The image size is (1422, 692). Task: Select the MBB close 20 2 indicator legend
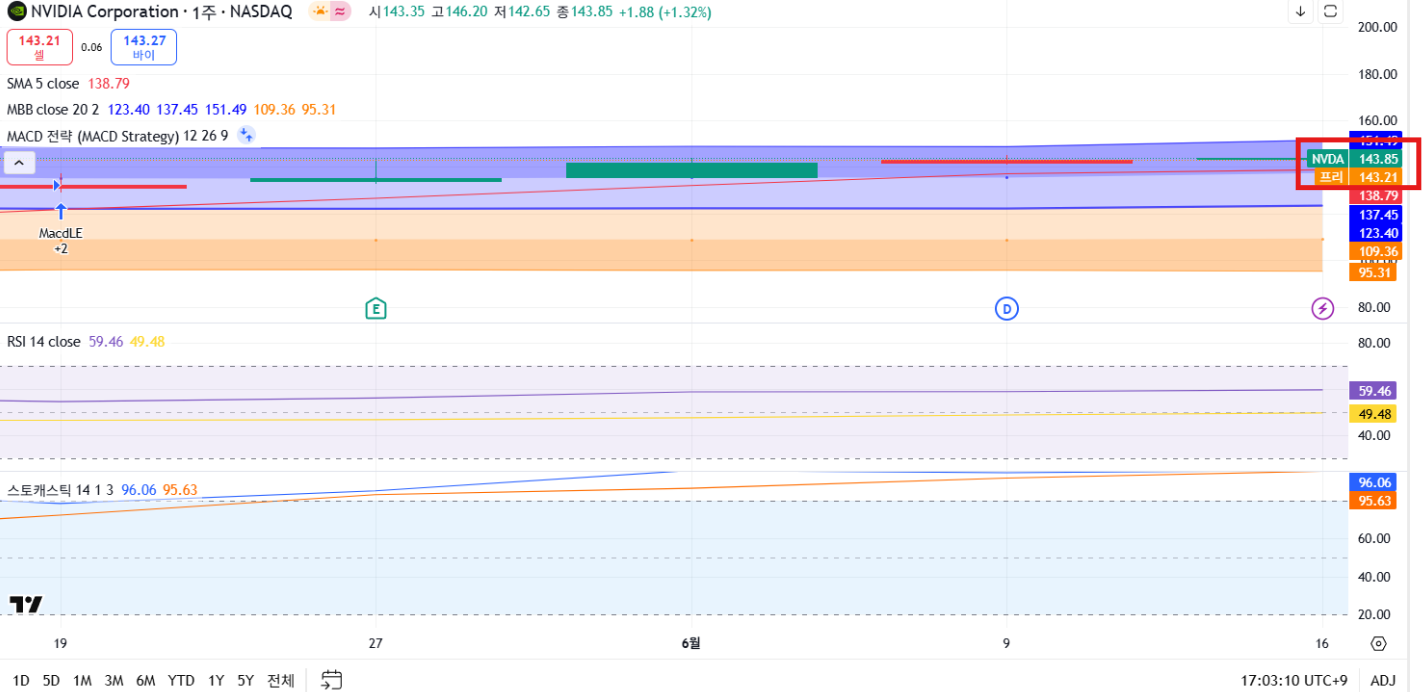(53, 109)
